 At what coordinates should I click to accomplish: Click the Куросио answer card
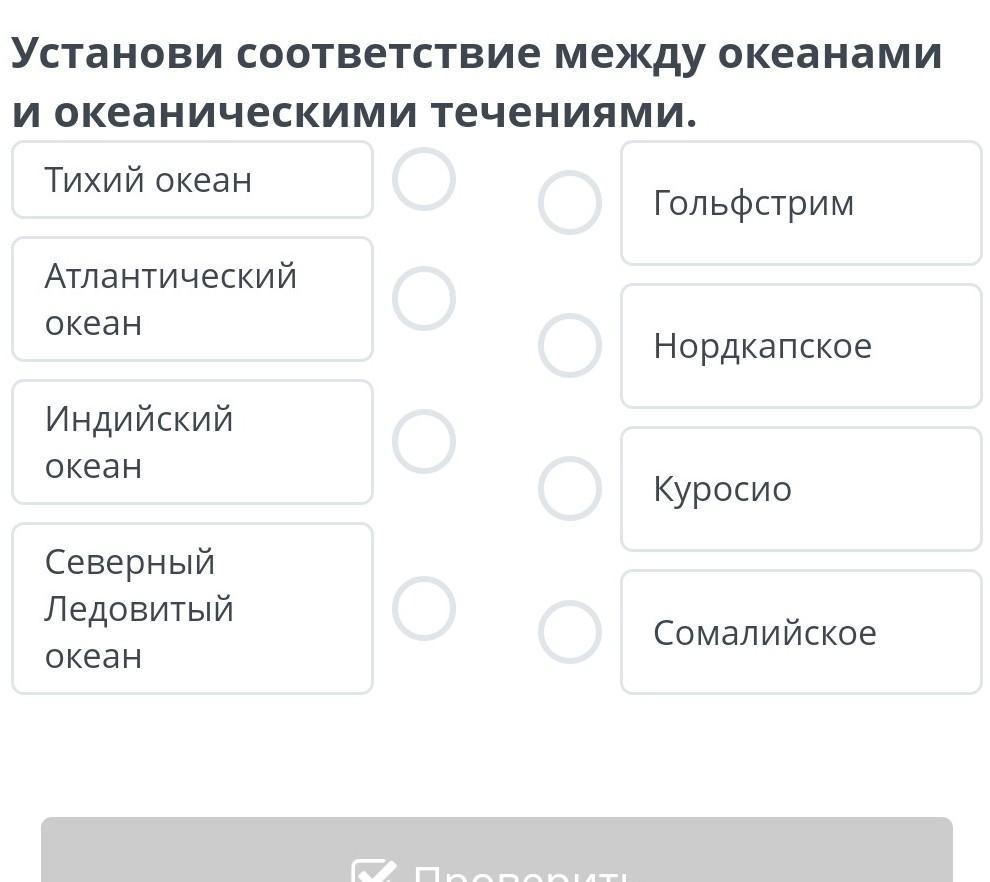tap(801, 489)
